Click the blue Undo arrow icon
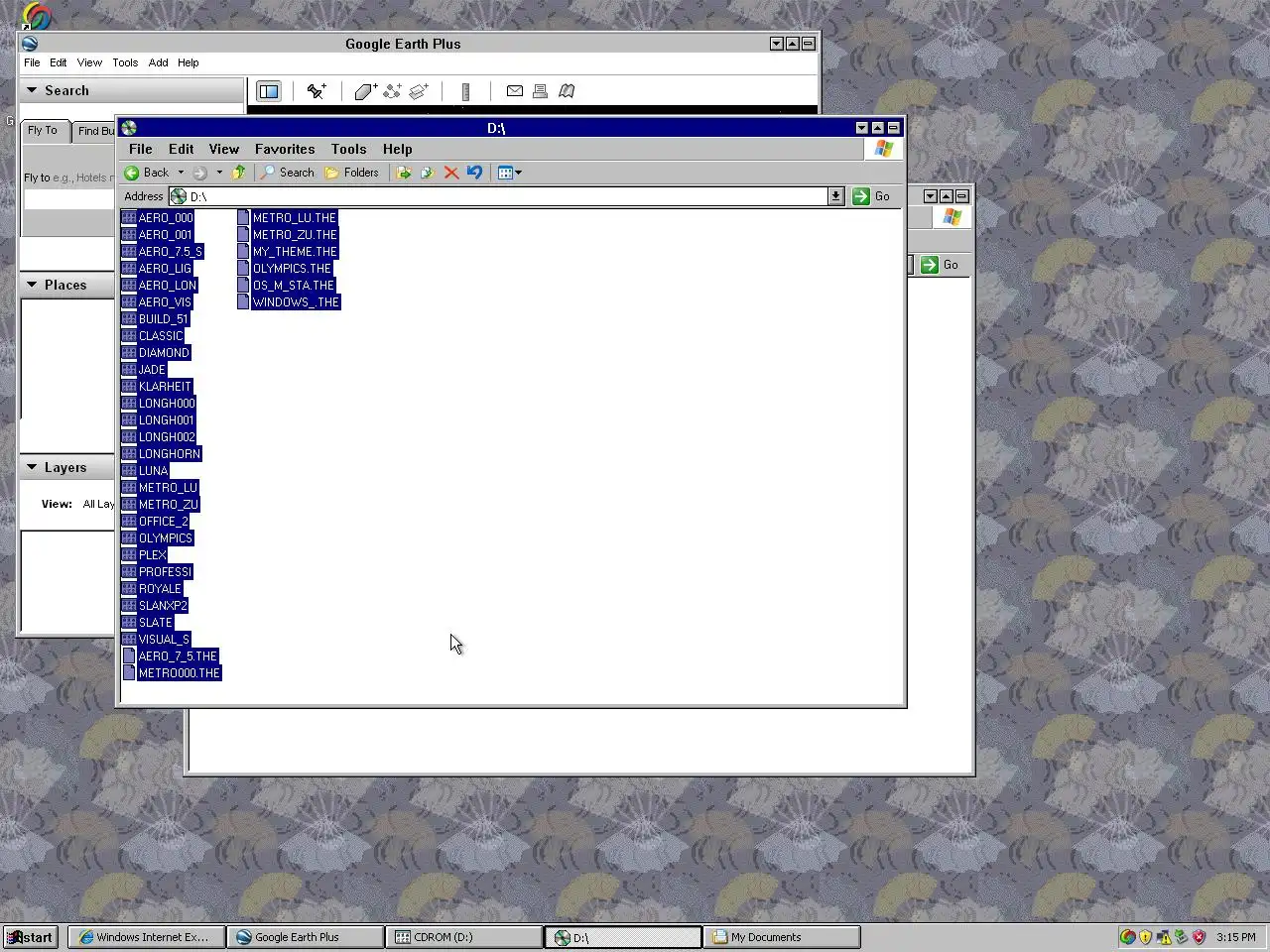 [x=475, y=173]
